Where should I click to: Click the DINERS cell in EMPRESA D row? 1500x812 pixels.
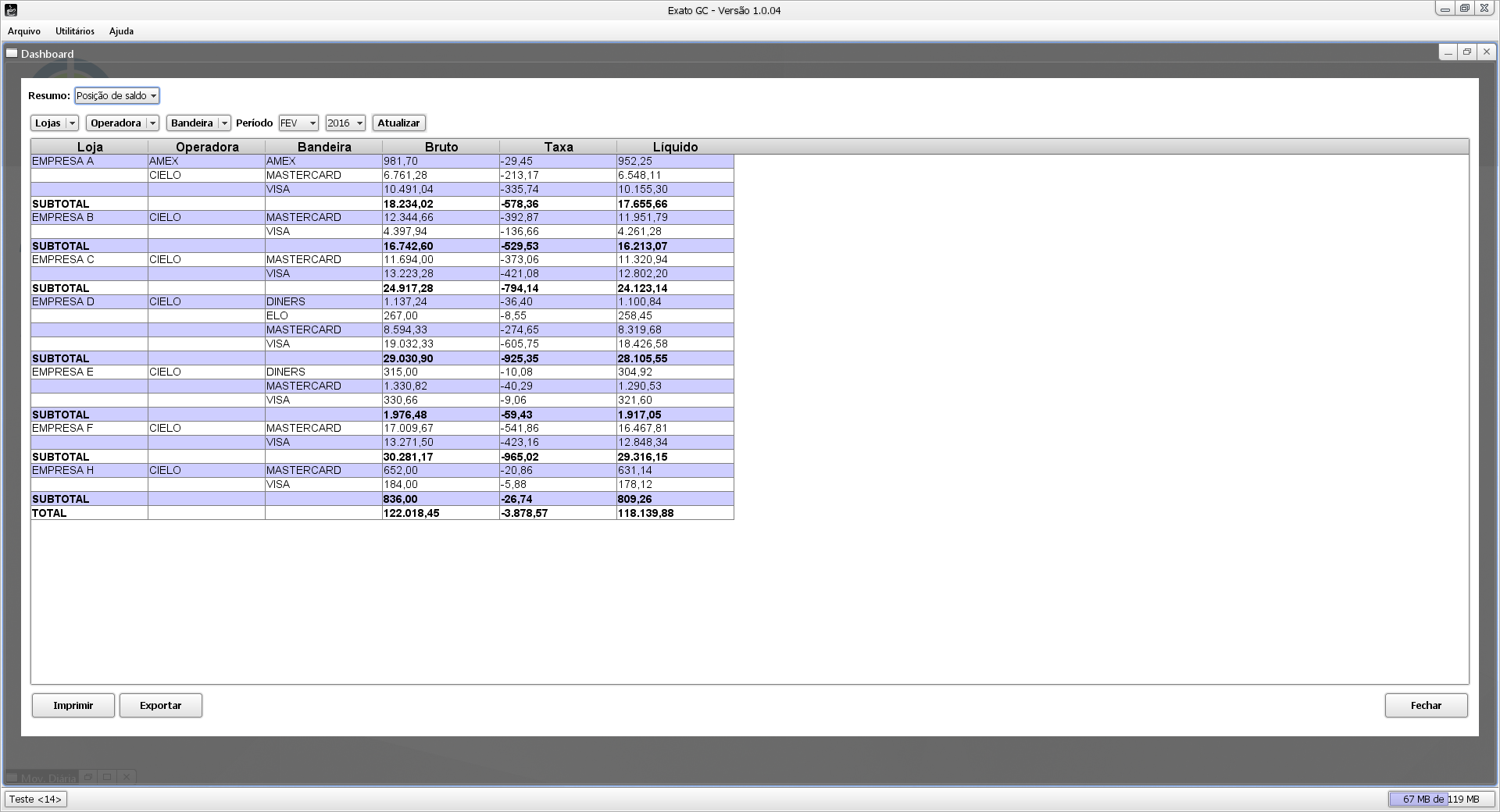[323, 301]
